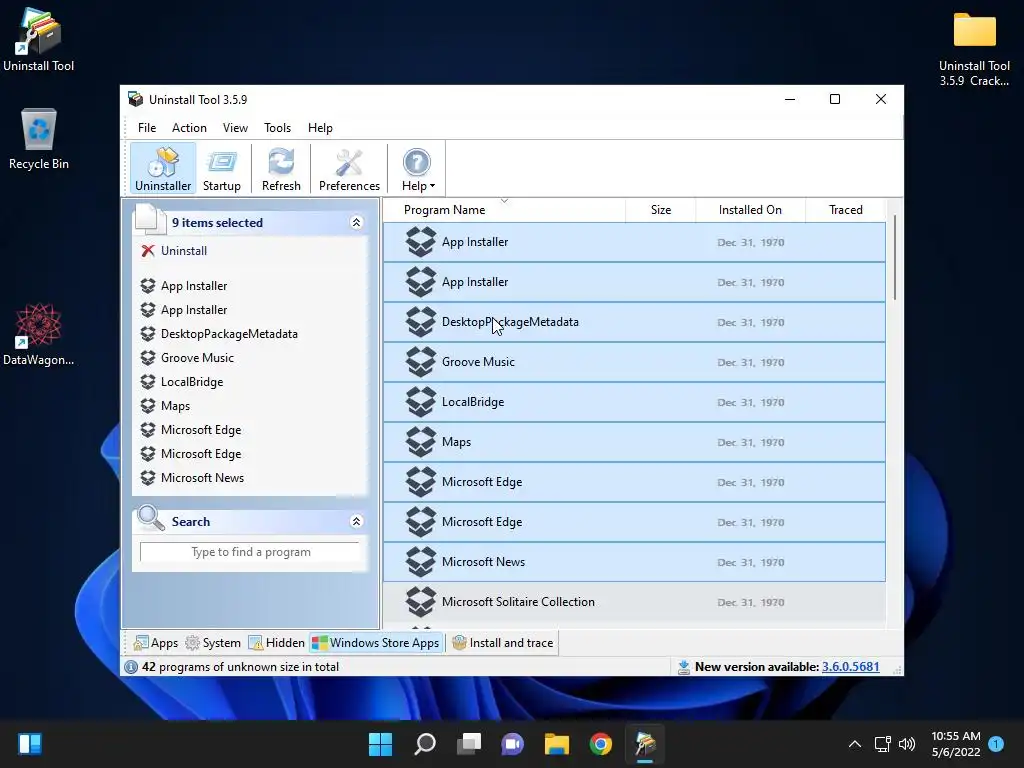This screenshot has height=768, width=1024.
Task: Click LocalBridge icon in the selected items panel
Action: point(148,381)
